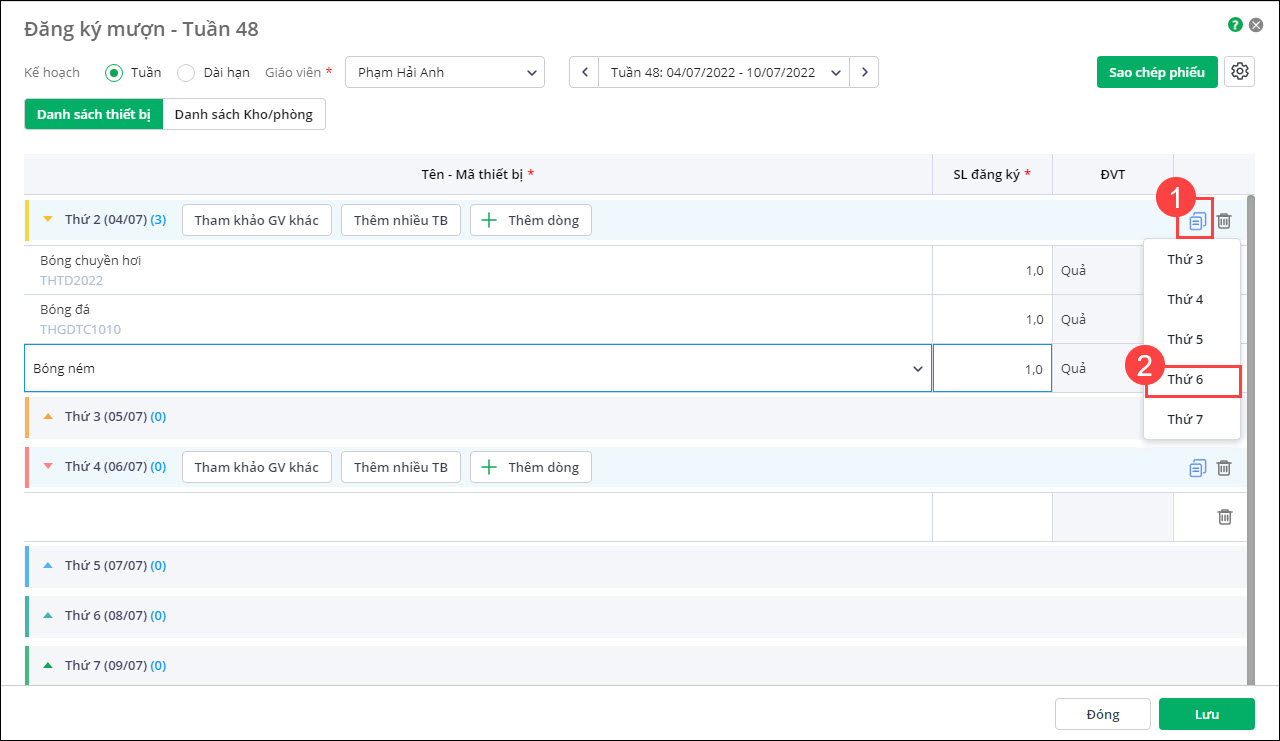The width and height of the screenshot is (1280, 741).
Task: Choose Thứ 7 in the copy menu
Action: click(x=1192, y=420)
